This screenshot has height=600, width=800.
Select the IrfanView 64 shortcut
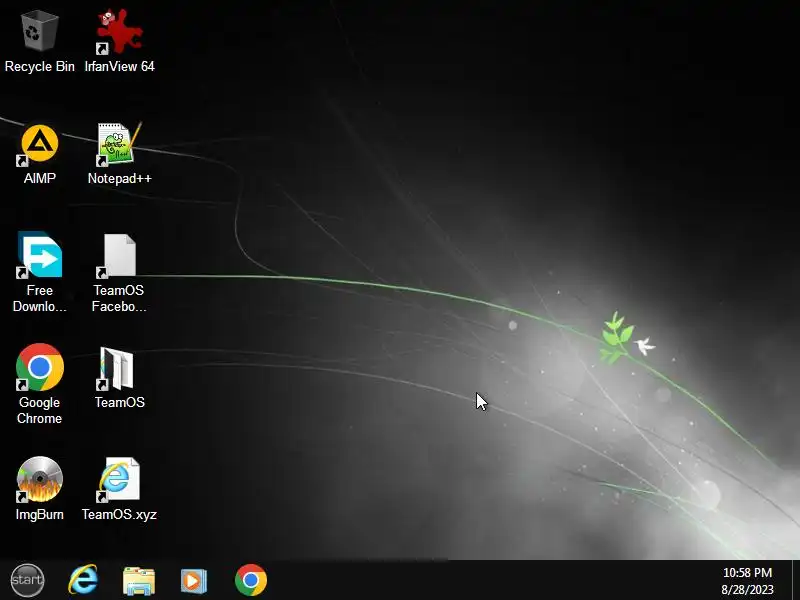pyautogui.click(x=119, y=41)
